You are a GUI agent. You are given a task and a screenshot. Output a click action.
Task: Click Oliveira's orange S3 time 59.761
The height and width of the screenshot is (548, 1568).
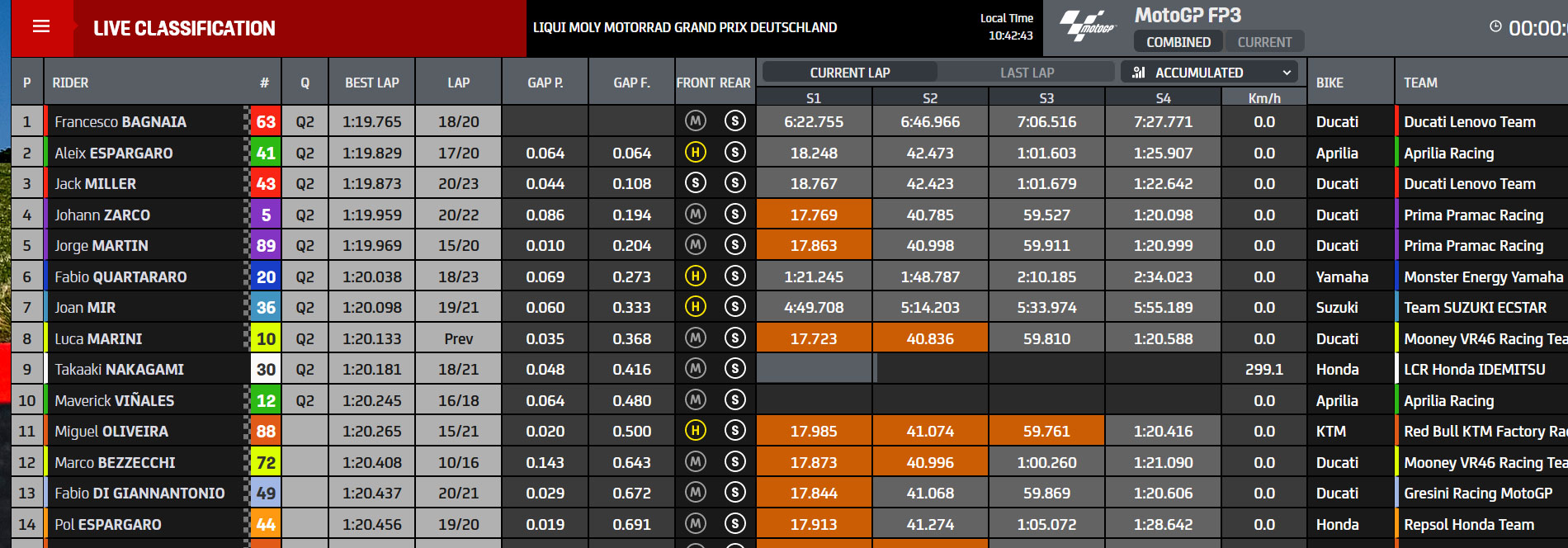click(1046, 431)
